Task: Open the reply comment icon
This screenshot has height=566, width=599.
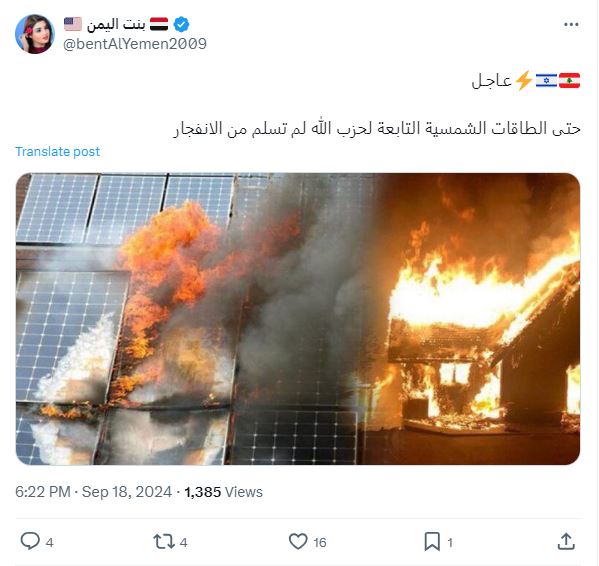Action: pos(30,541)
